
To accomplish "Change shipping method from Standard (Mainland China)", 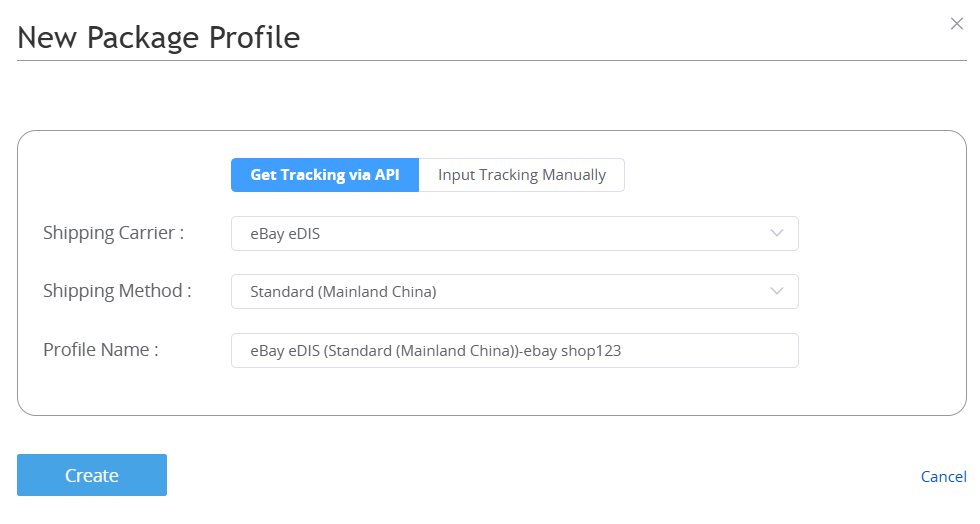I will (x=515, y=291).
